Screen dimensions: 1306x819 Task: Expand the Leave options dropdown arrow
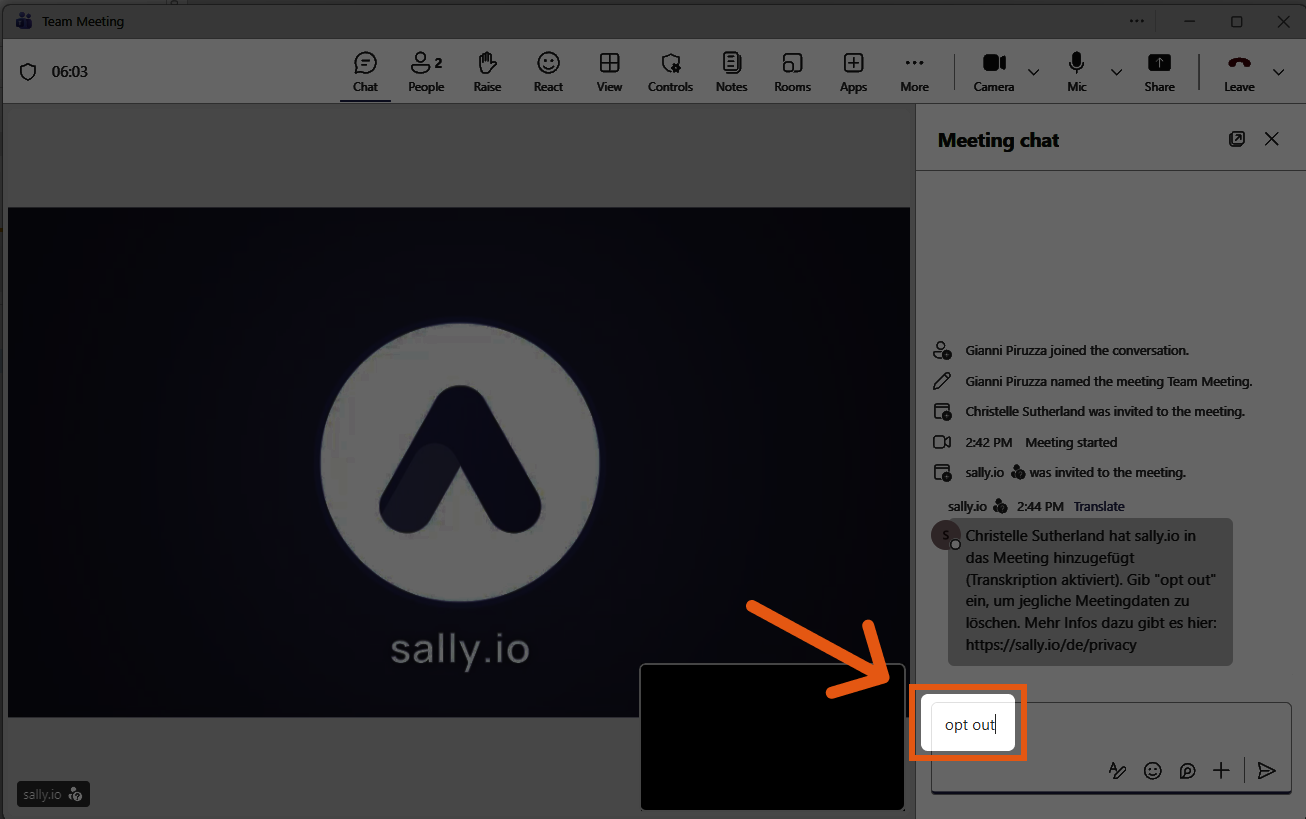click(1278, 72)
